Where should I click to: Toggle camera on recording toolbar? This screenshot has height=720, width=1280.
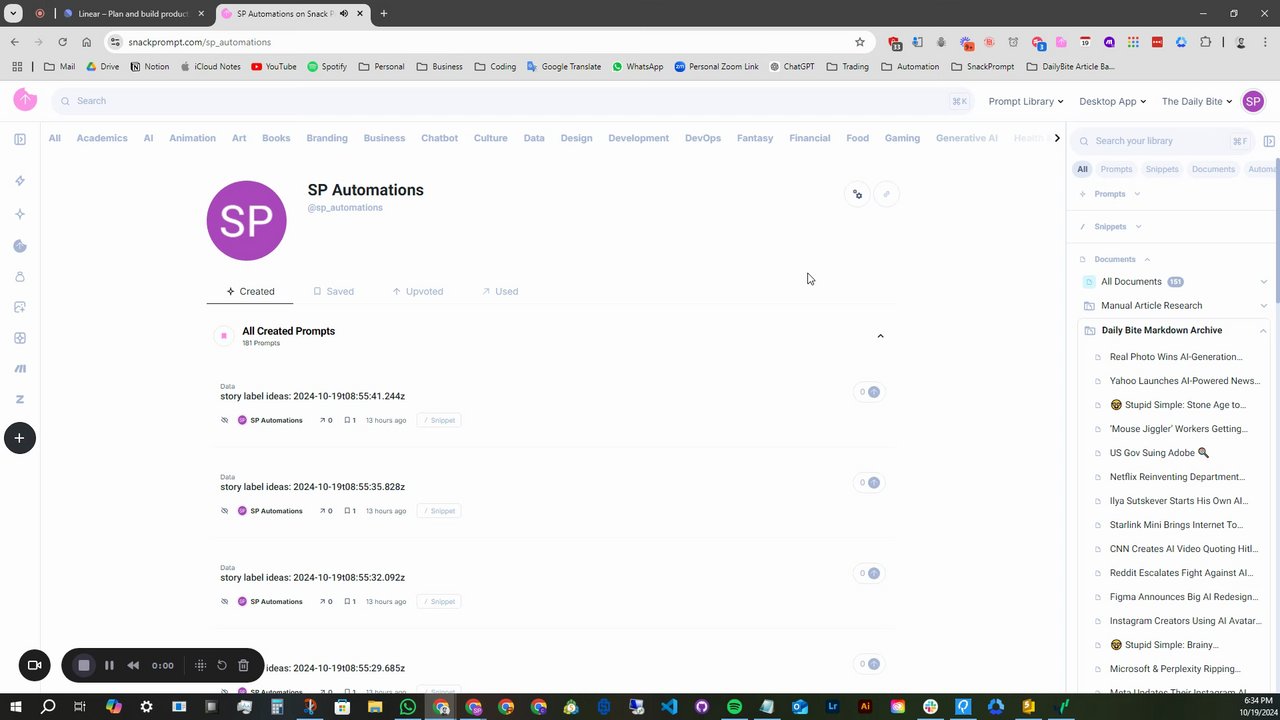pos(34,665)
